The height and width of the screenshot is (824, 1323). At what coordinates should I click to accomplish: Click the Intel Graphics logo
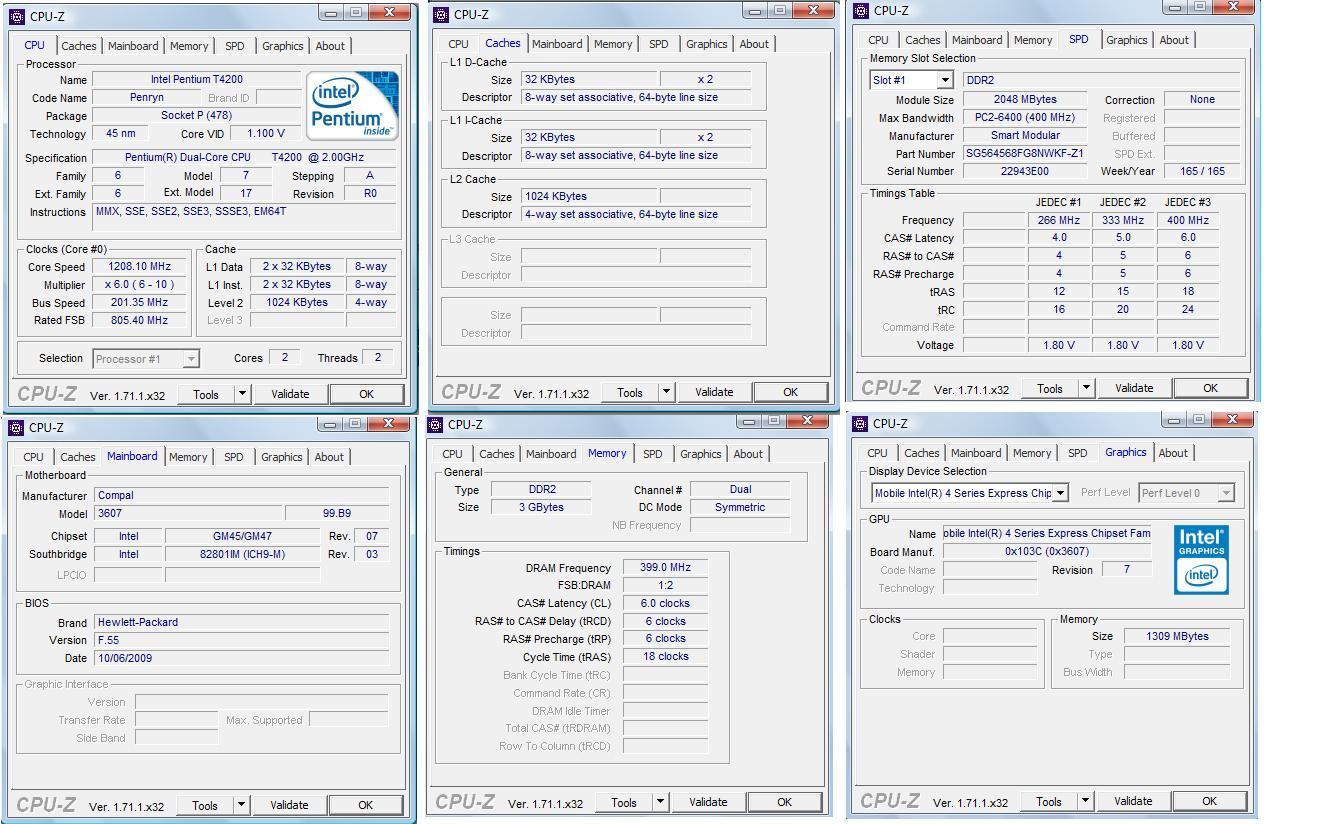1201,560
